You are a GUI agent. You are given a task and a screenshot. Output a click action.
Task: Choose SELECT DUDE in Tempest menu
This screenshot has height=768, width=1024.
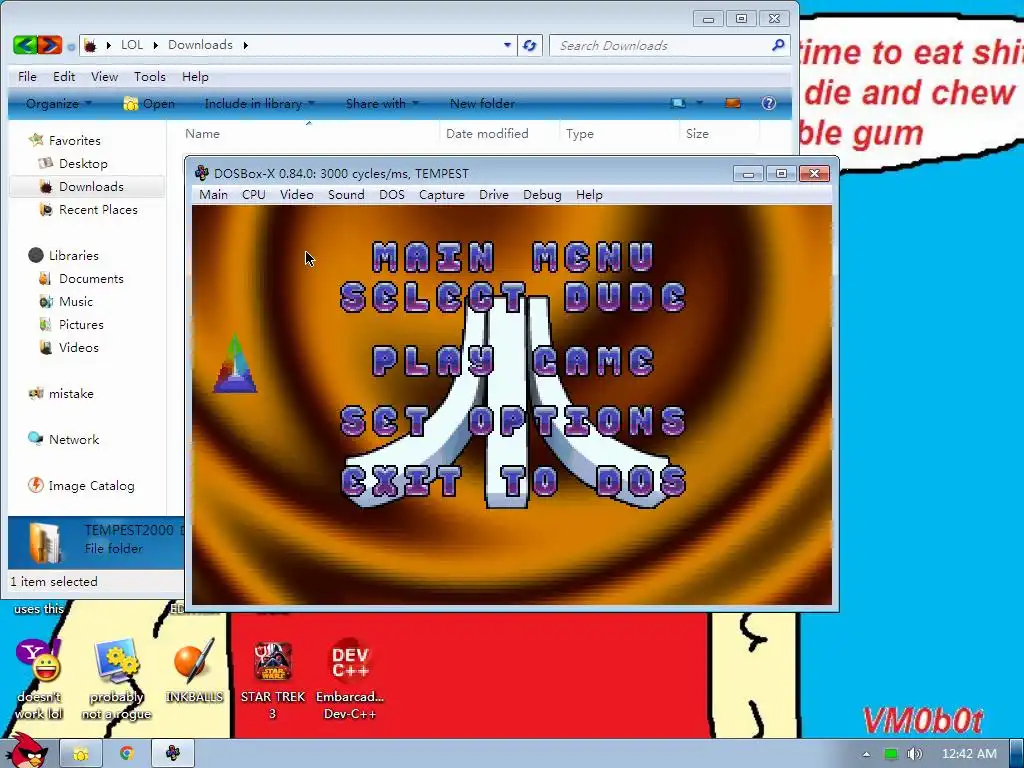pos(513,297)
